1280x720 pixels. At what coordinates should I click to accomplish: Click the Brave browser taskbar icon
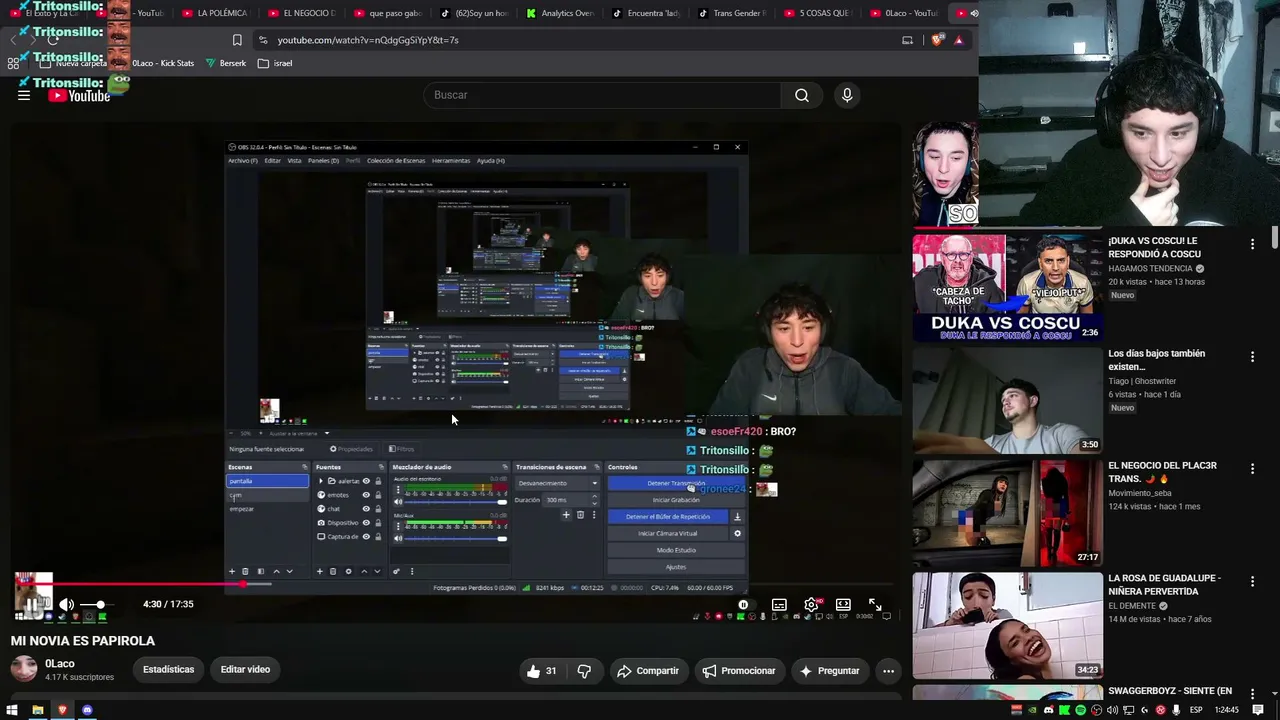(62, 710)
